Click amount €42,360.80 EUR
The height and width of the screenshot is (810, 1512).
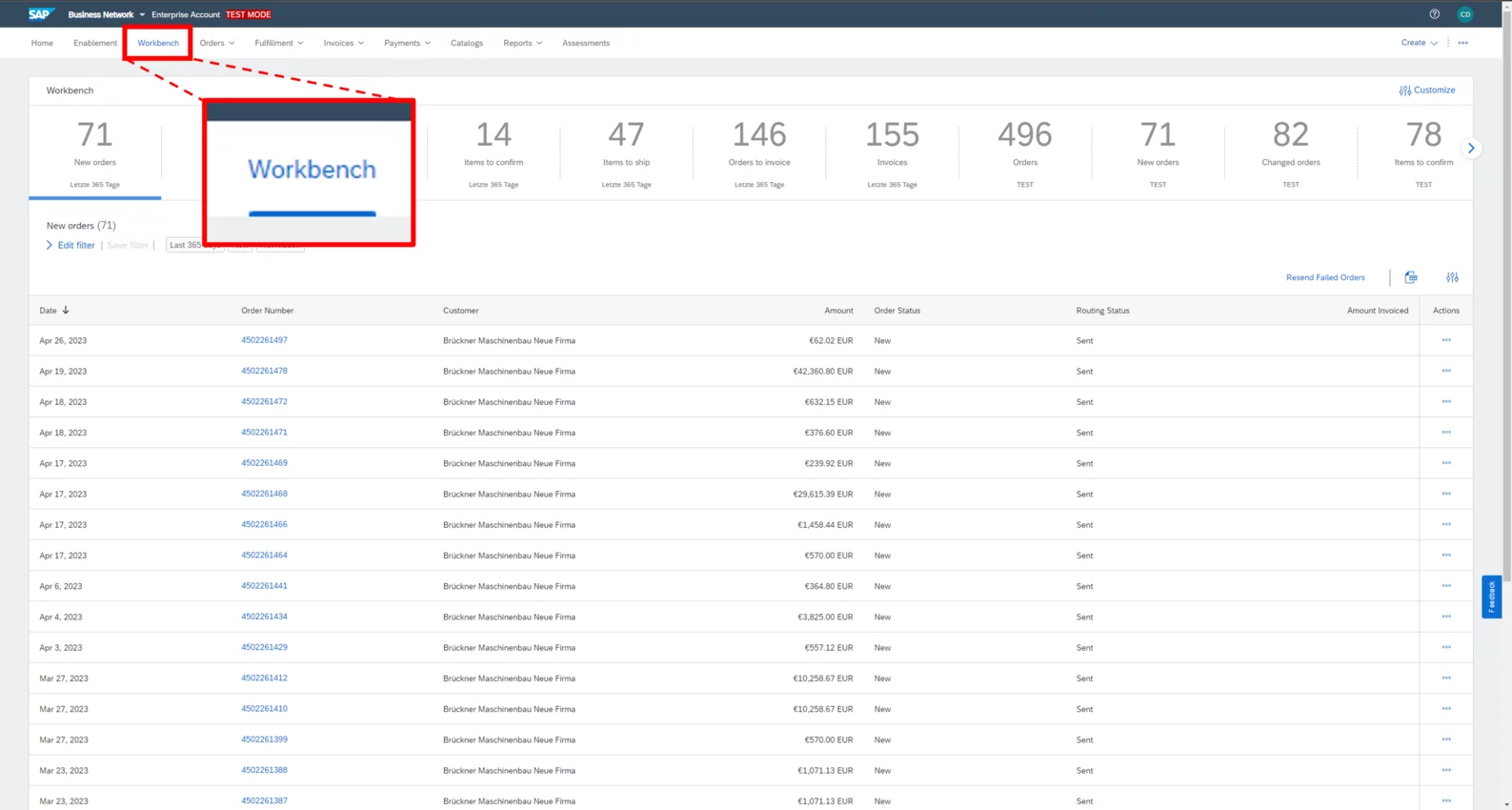click(x=822, y=372)
